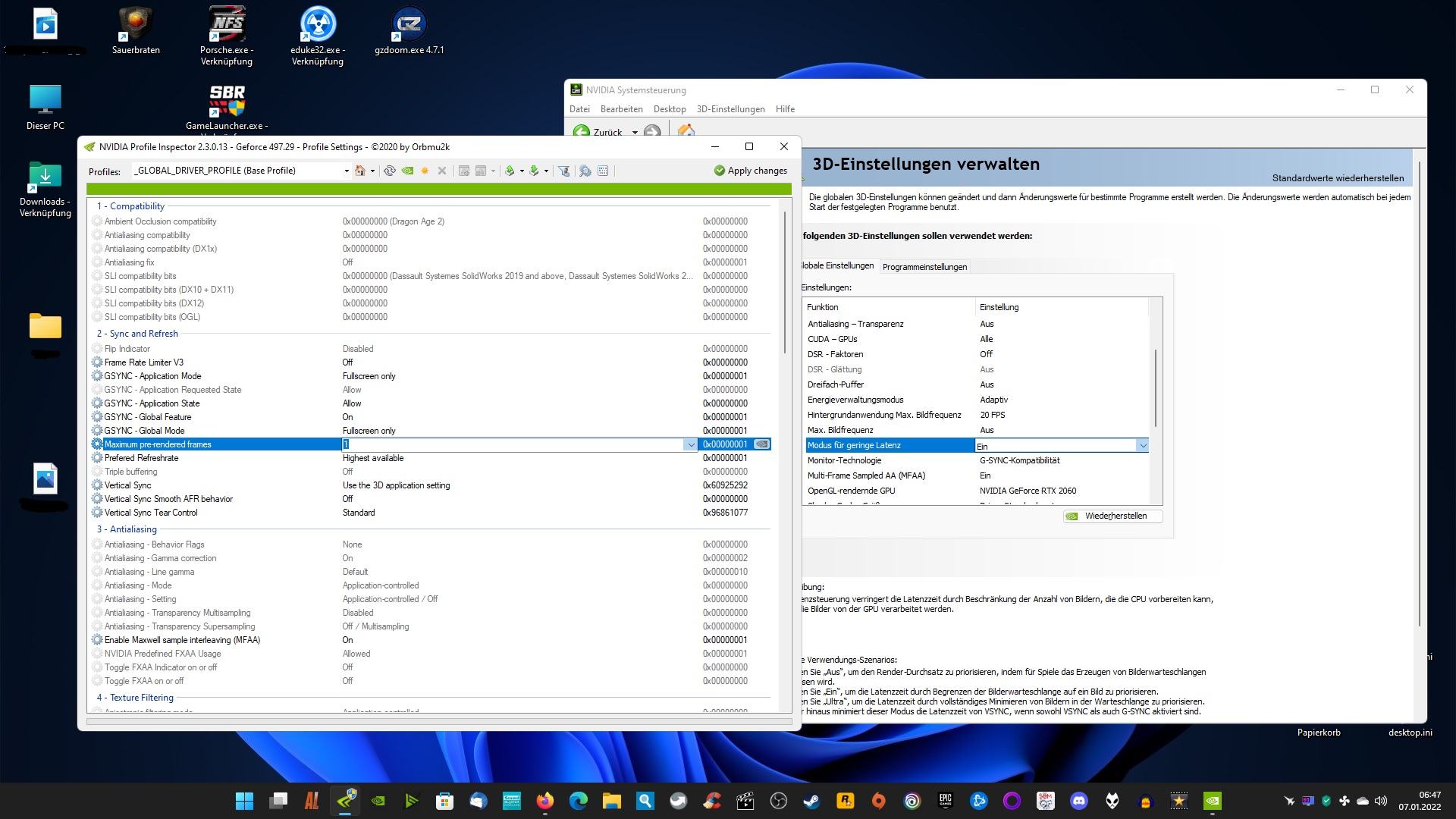Screen dimensions: 1456x819
Task: Open Maximum pre-rendered frames value dropdown
Action: 690,444
